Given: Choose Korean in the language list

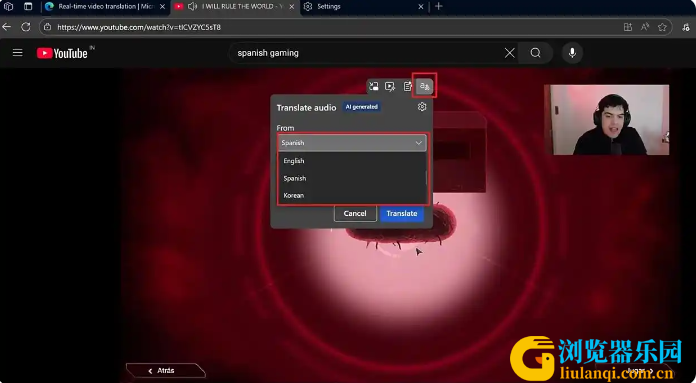Looking at the screenshot, I should [294, 195].
